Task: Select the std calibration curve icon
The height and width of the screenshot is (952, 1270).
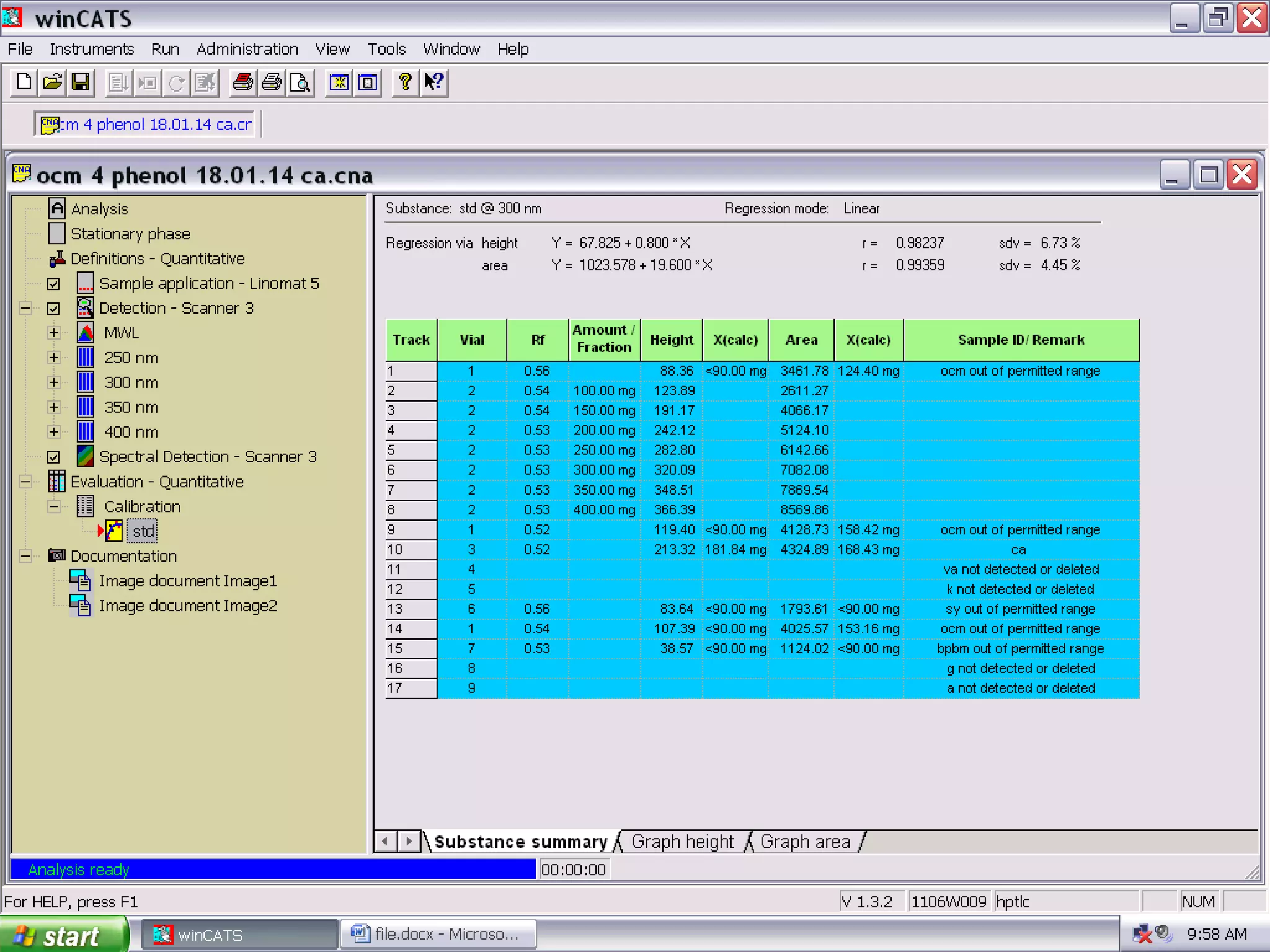Action: [114, 531]
